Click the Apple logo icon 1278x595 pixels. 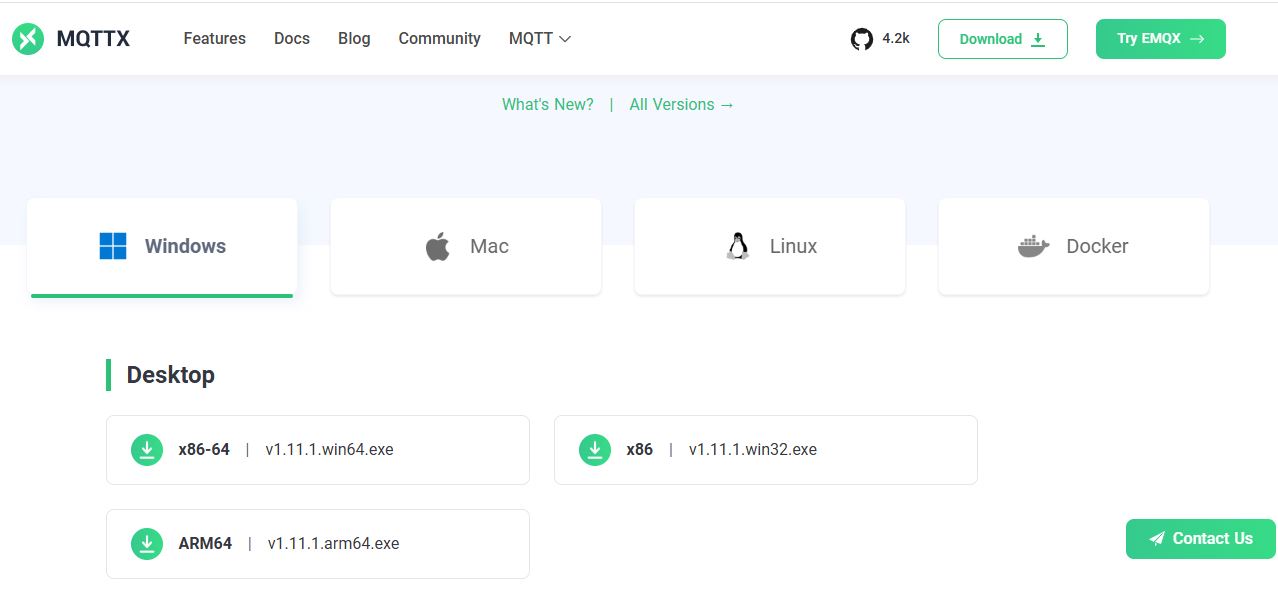coord(437,246)
